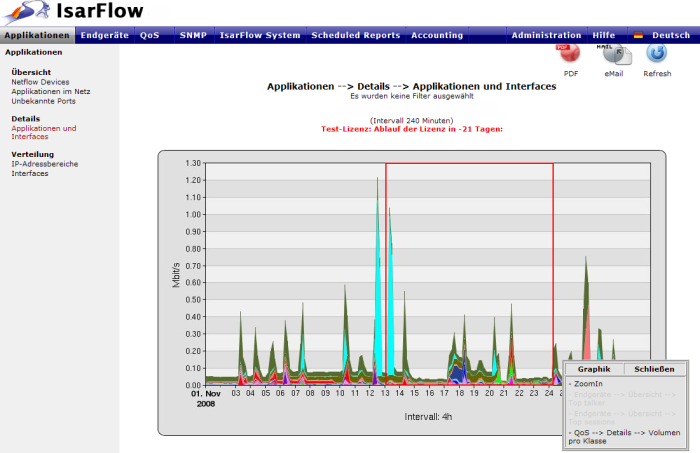Click the blue traffic area near day 18
This screenshot has height=453, width=700.
click(x=457, y=373)
